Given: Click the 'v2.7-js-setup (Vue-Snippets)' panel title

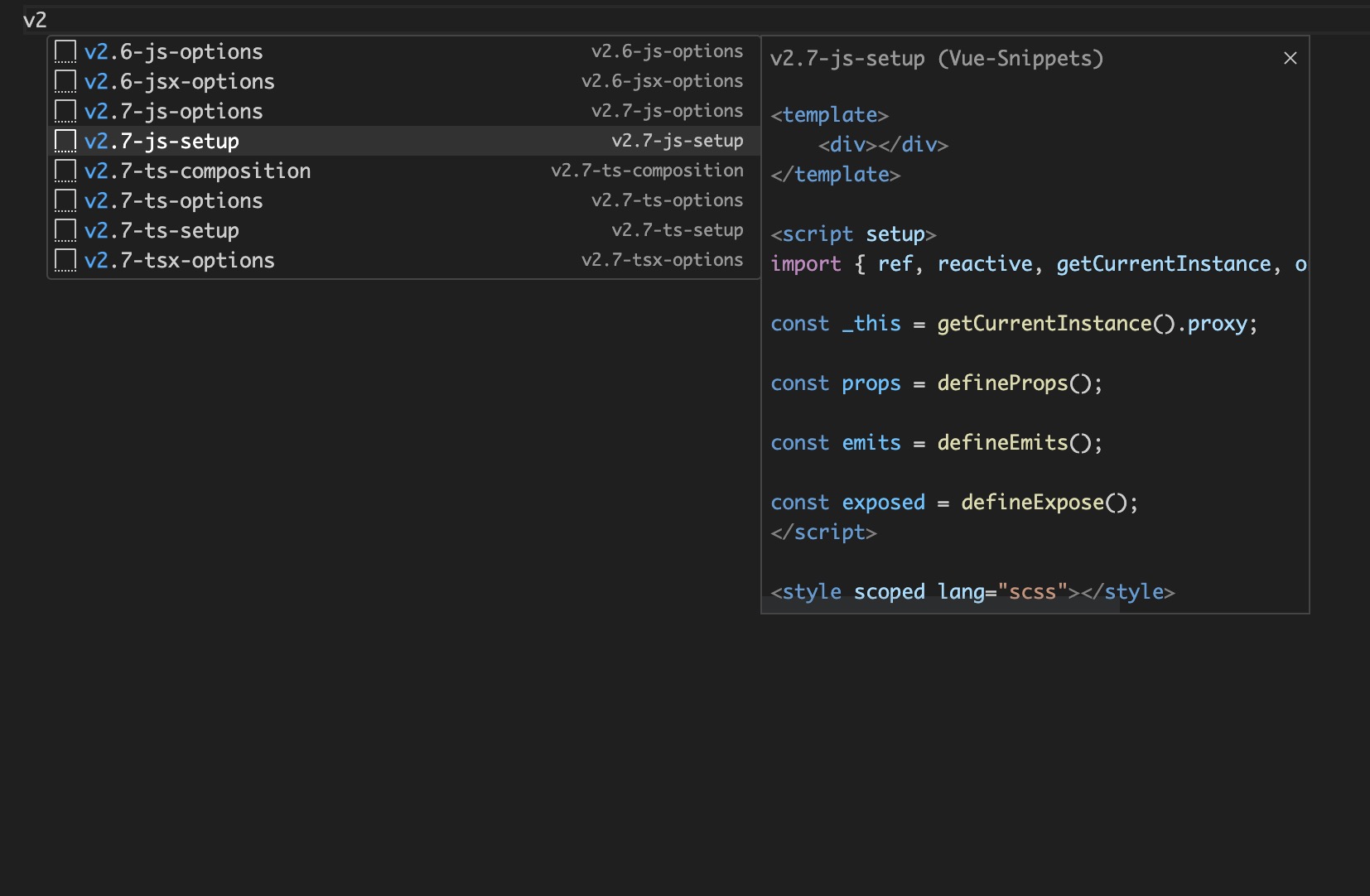Looking at the screenshot, I should 937,59.
